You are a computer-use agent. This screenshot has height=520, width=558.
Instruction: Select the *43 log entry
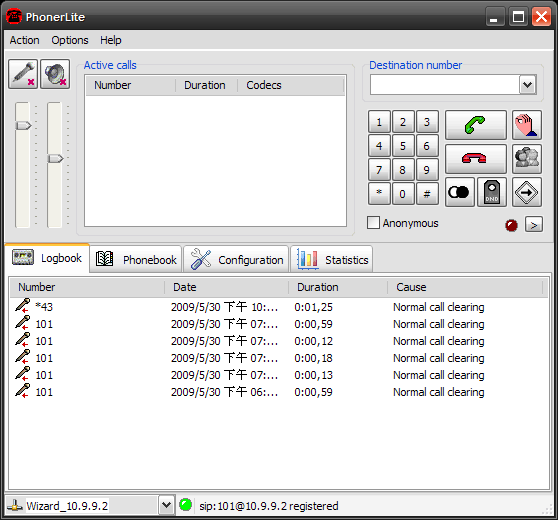[279, 307]
